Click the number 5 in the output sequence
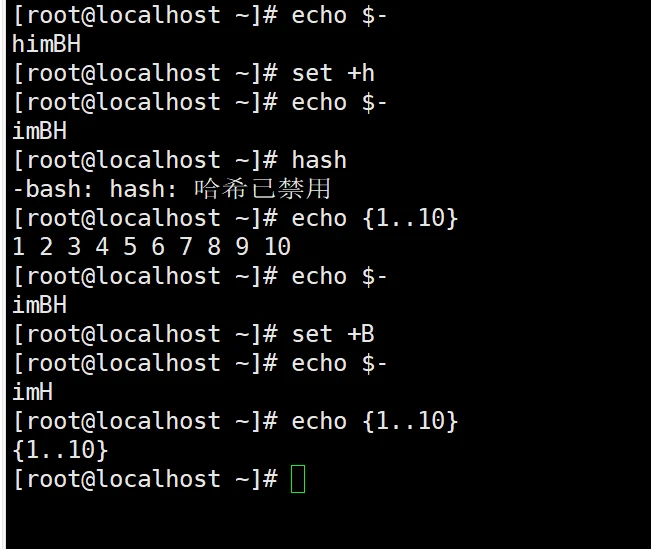 coord(130,247)
